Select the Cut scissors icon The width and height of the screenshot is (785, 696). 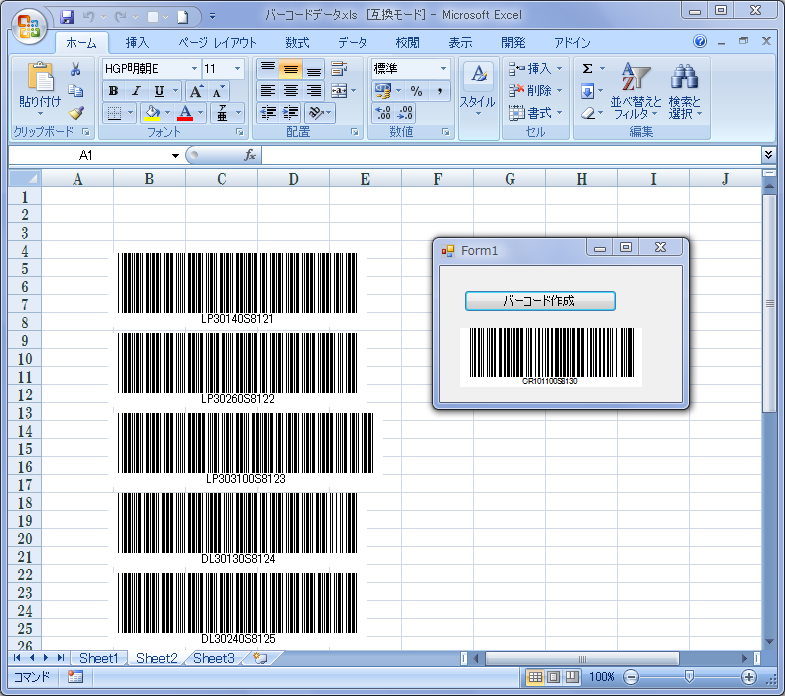click(76, 69)
